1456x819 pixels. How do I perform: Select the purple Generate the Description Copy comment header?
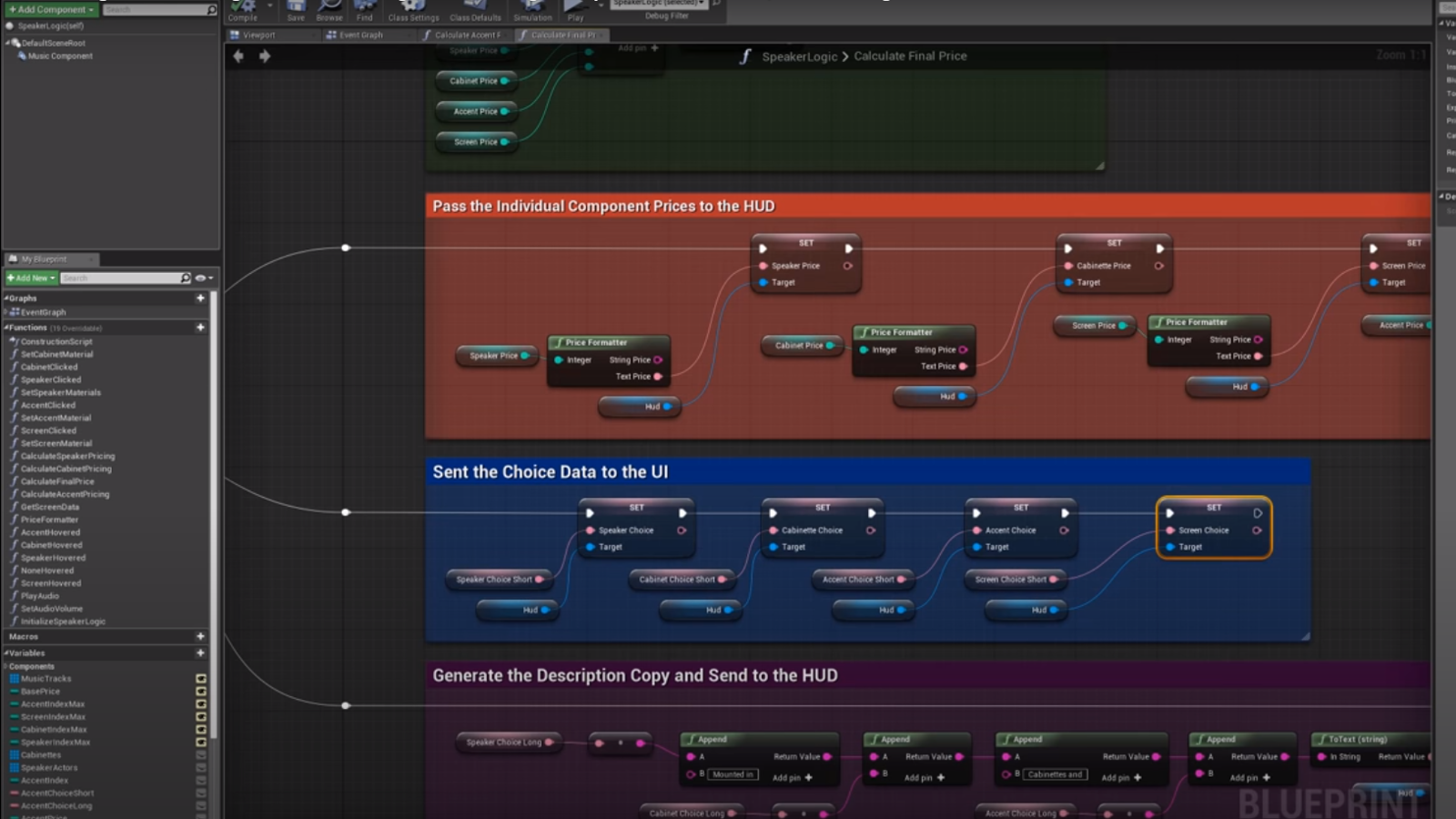(928, 675)
